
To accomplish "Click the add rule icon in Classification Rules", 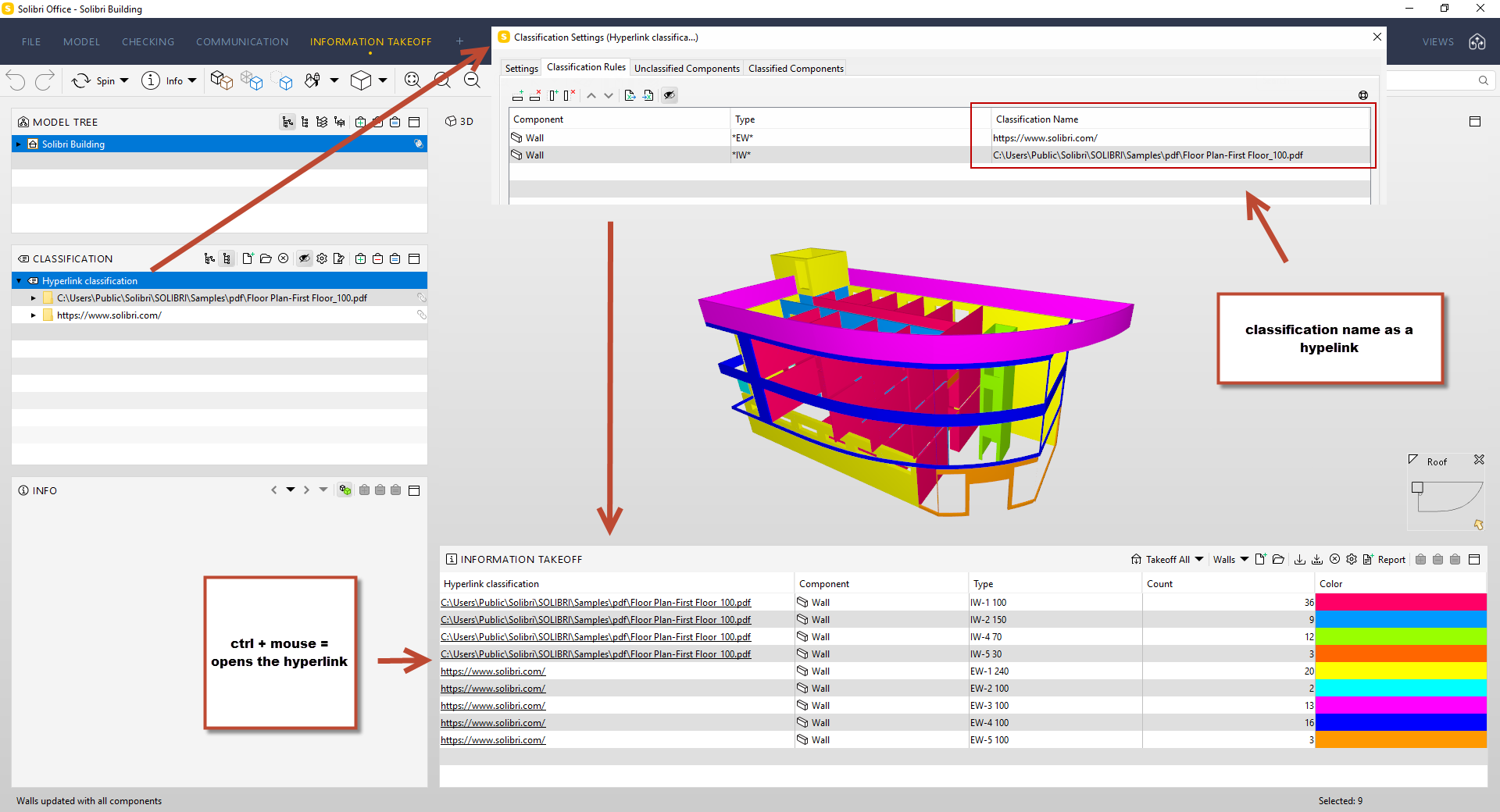I will click(x=517, y=95).
